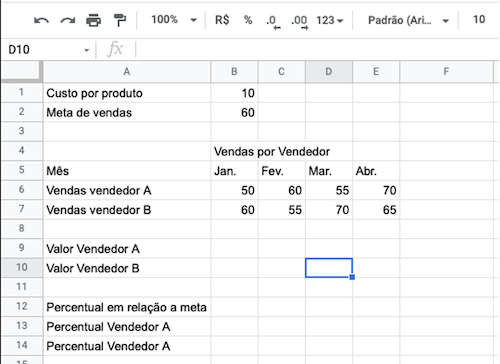Select row 10 header
This screenshot has width=500, height=364.
[x=22, y=268]
